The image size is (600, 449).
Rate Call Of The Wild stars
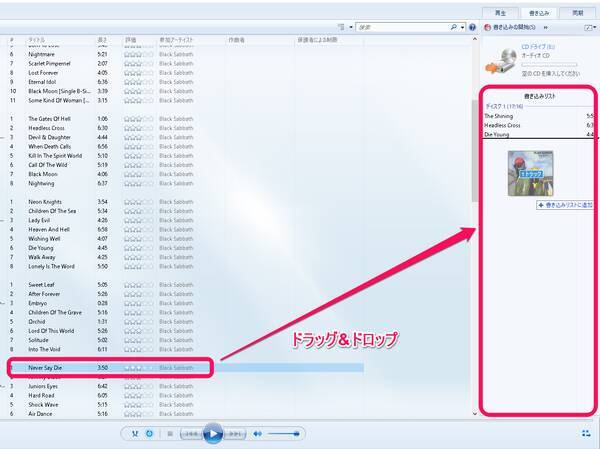(x=139, y=165)
